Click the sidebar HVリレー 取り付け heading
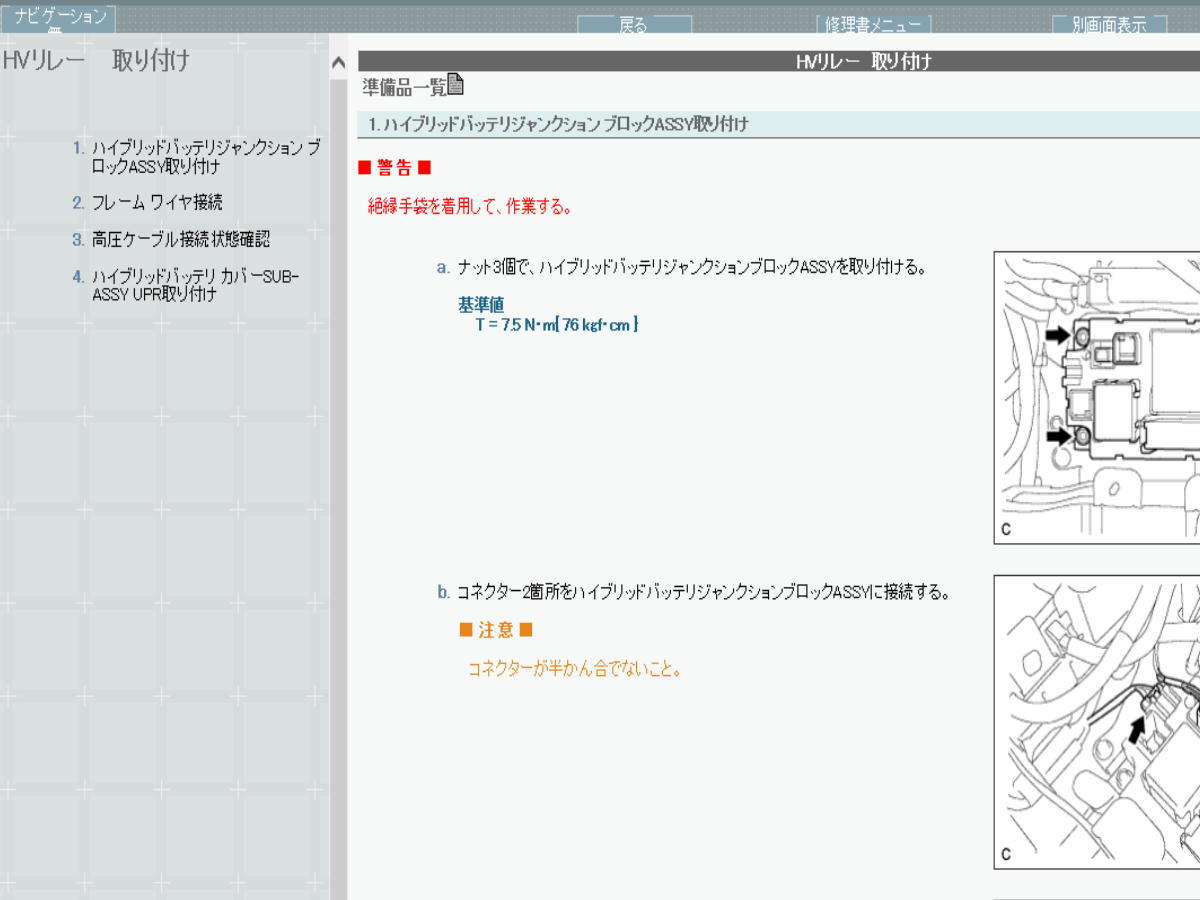The height and width of the screenshot is (900, 1200). click(x=96, y=61)
